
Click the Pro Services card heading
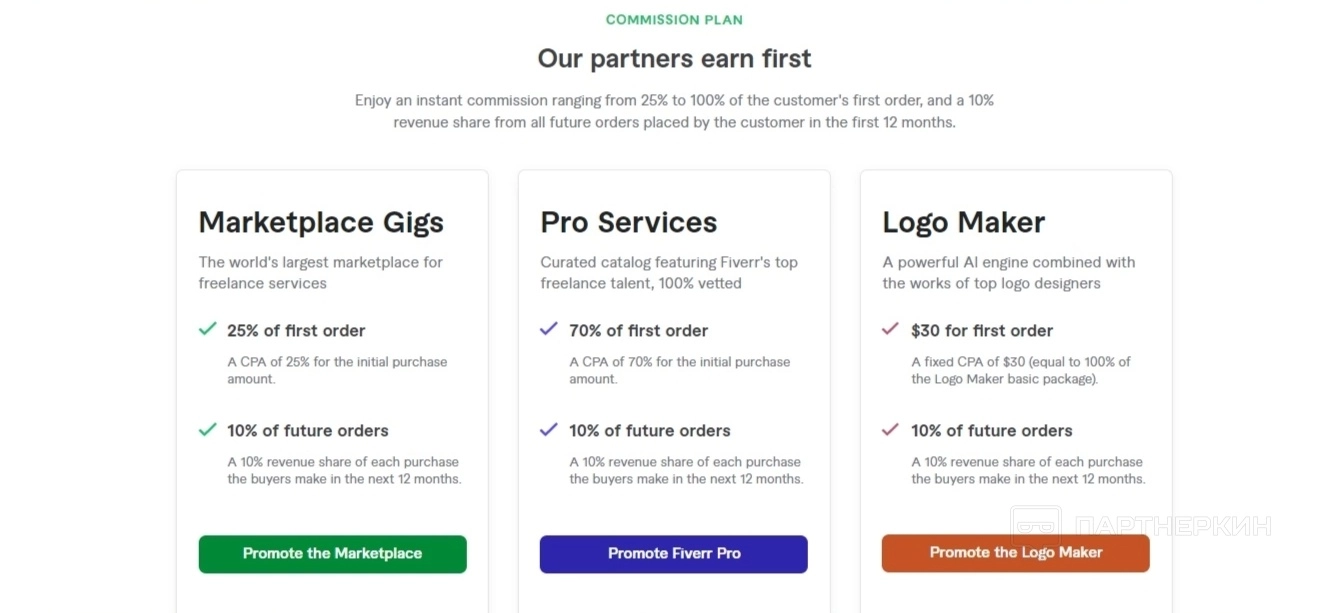(629, 222)
